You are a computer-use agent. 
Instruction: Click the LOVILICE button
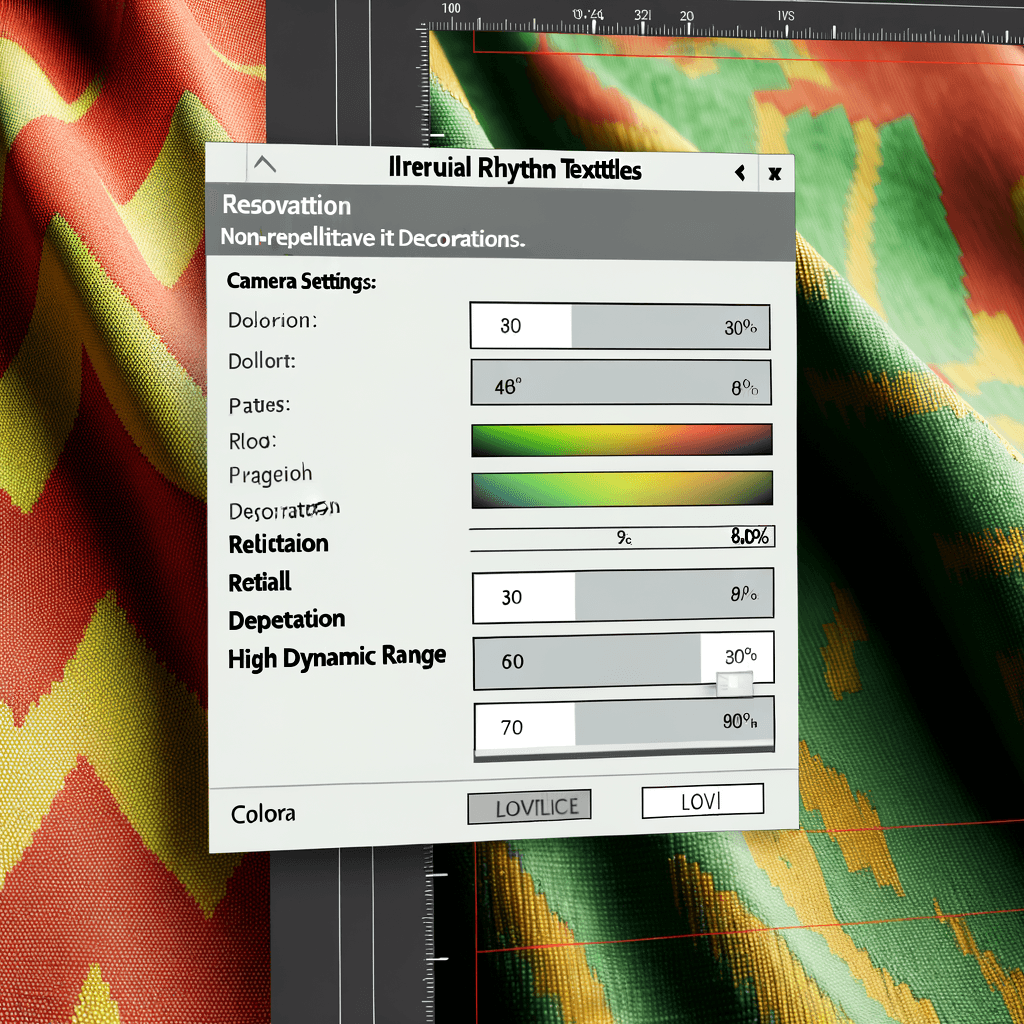529,807
